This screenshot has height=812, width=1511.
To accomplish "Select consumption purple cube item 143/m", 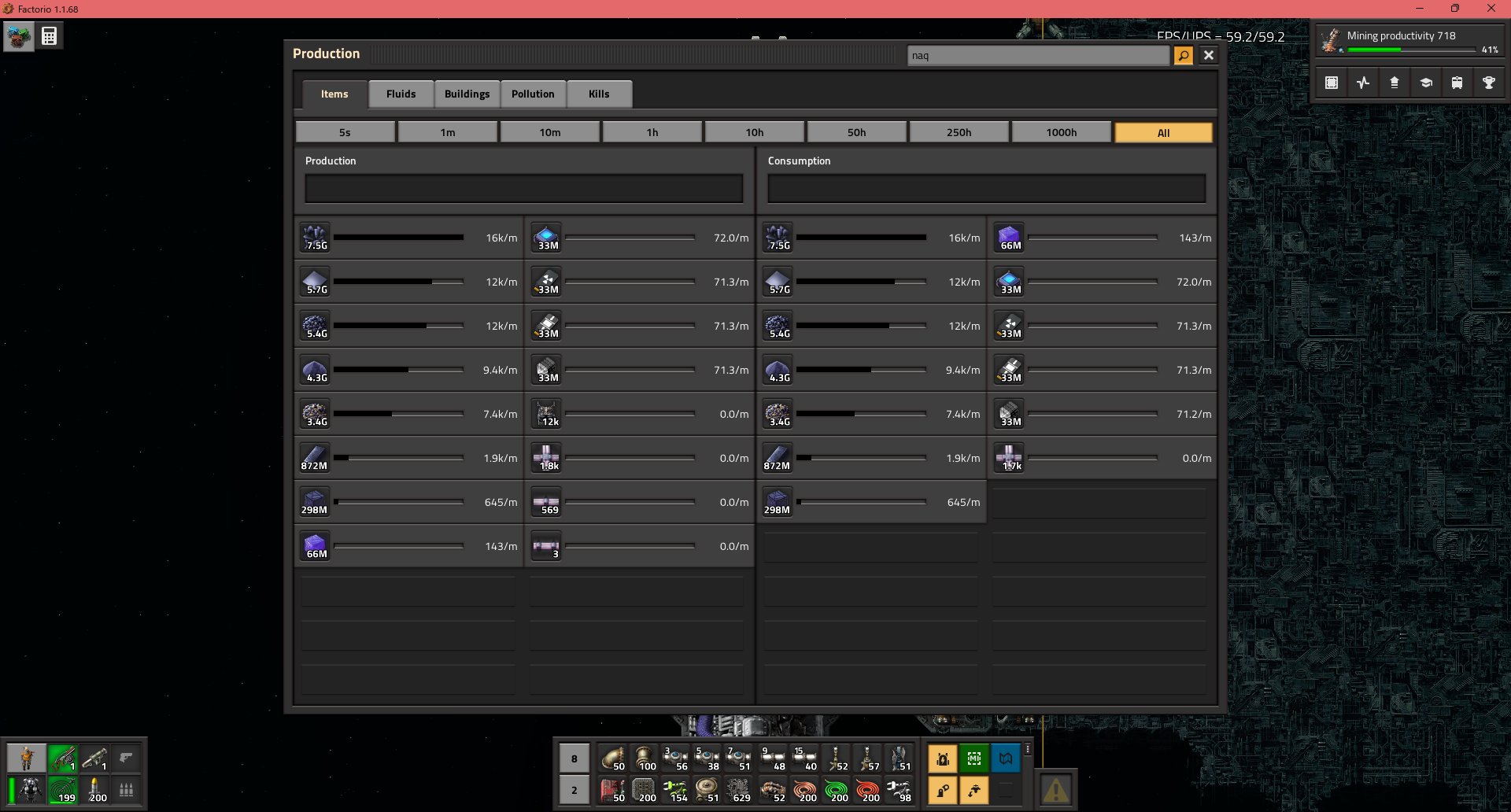I will [1009, 238].
